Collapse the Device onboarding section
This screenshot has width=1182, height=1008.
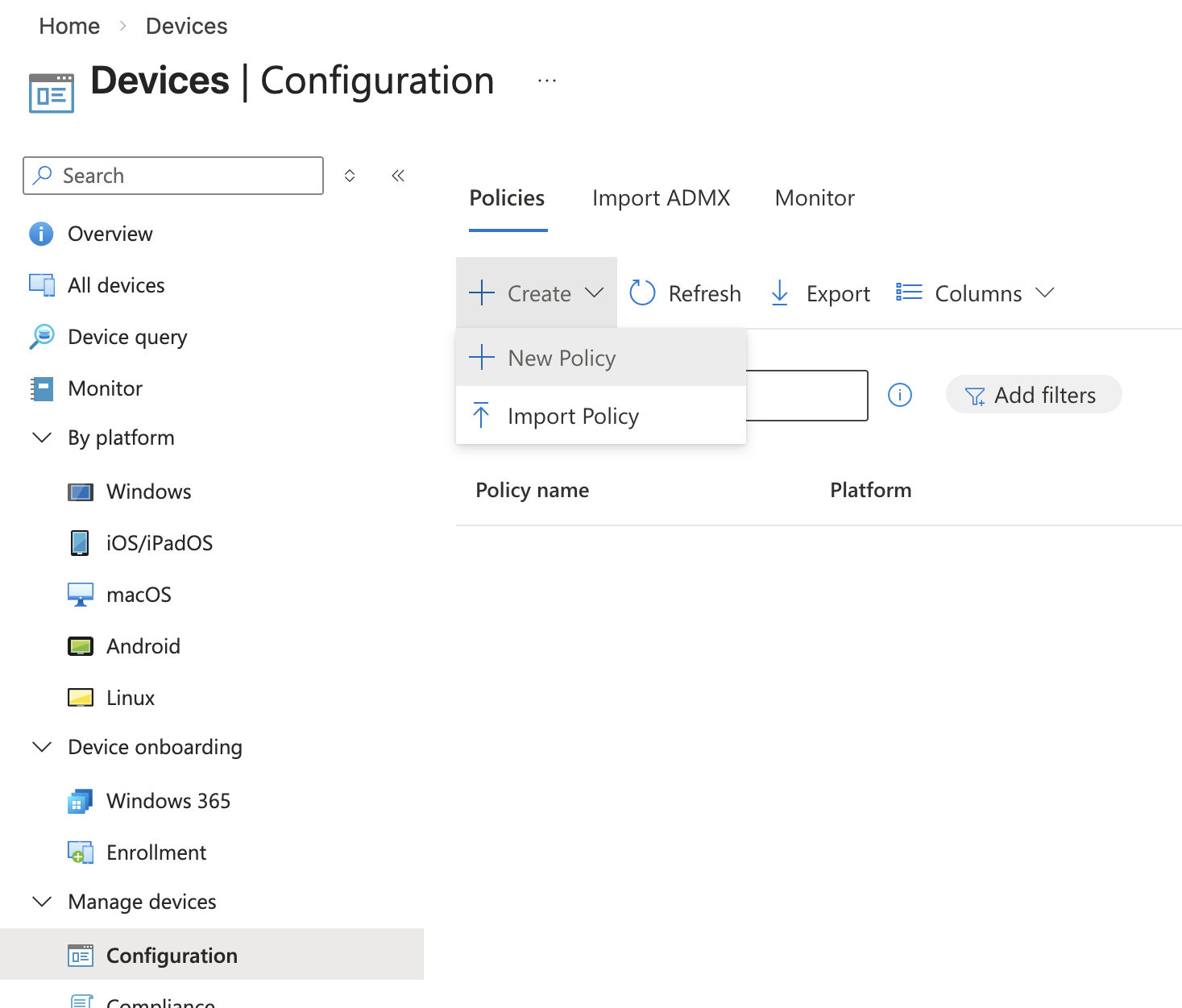coord(42,747)
